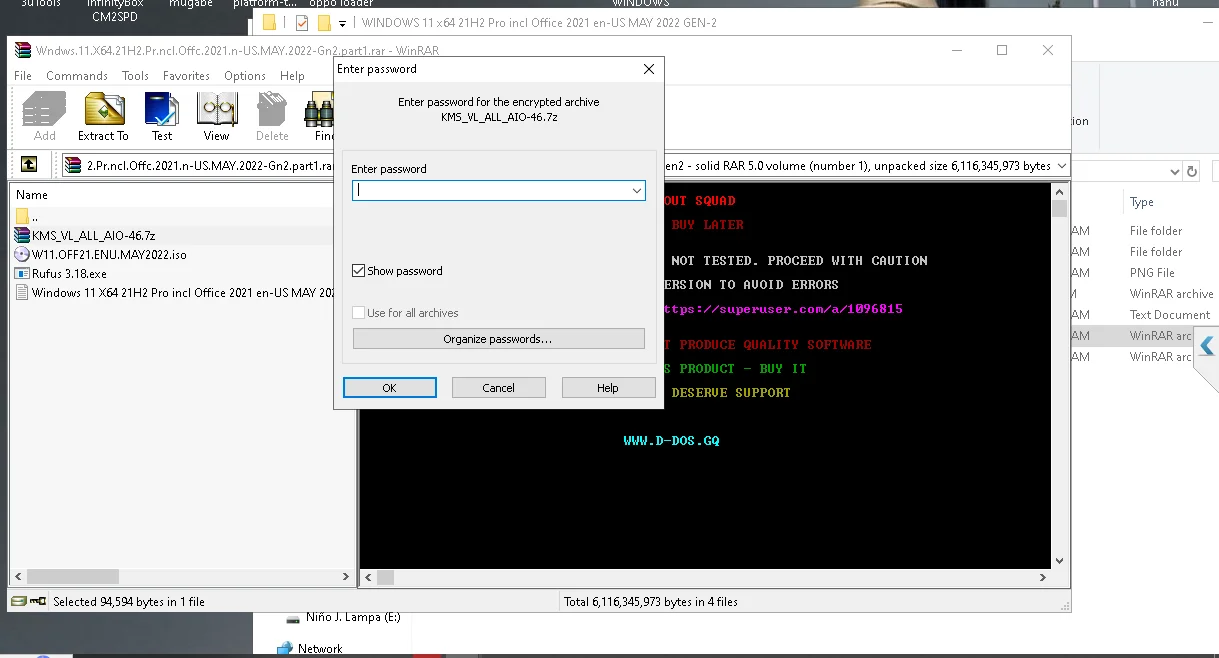Click the key password icon in status bar
The width and height of the screenshot is (1219, 658).
38,602
